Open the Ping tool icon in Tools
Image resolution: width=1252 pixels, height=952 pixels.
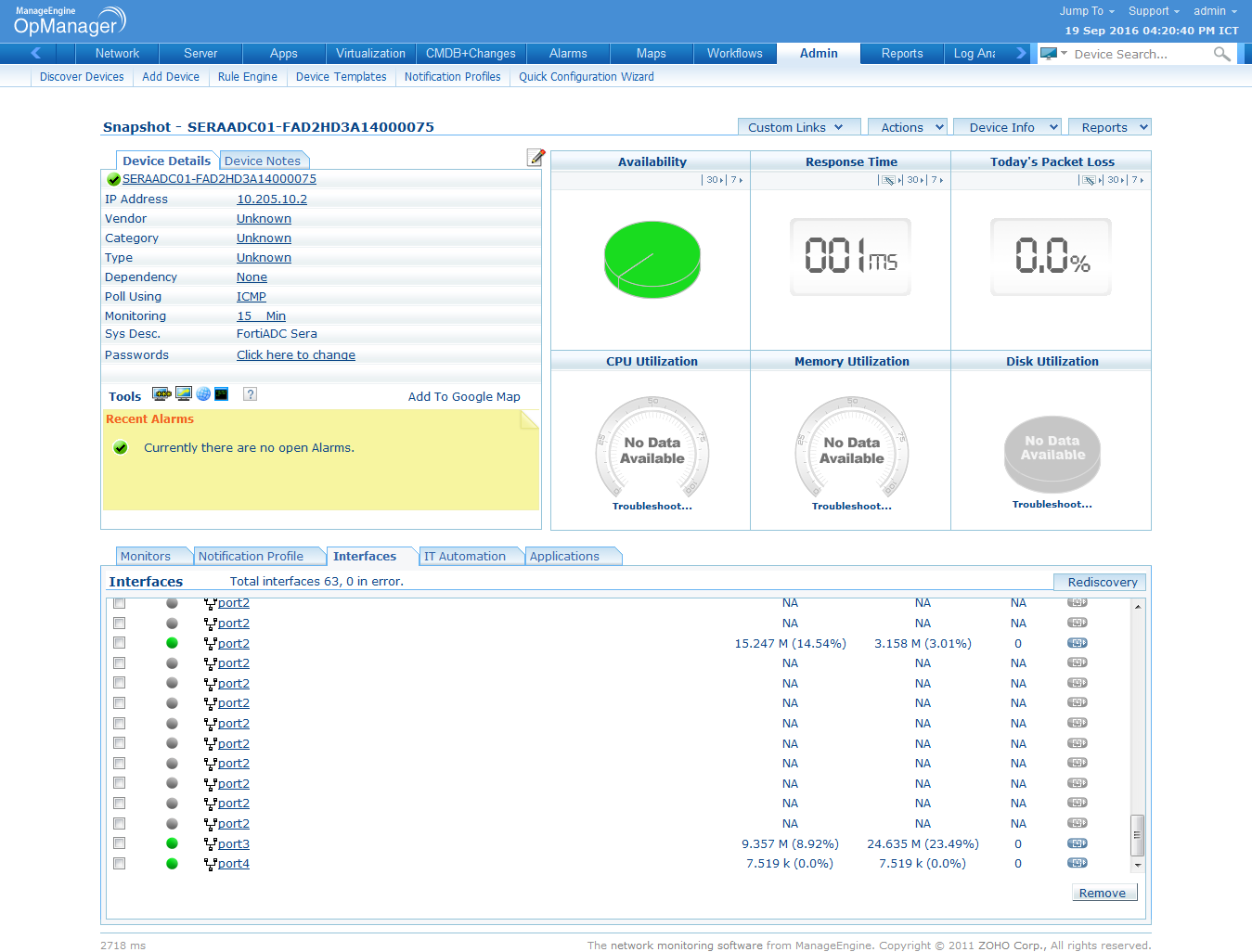(x=161, y=394)
